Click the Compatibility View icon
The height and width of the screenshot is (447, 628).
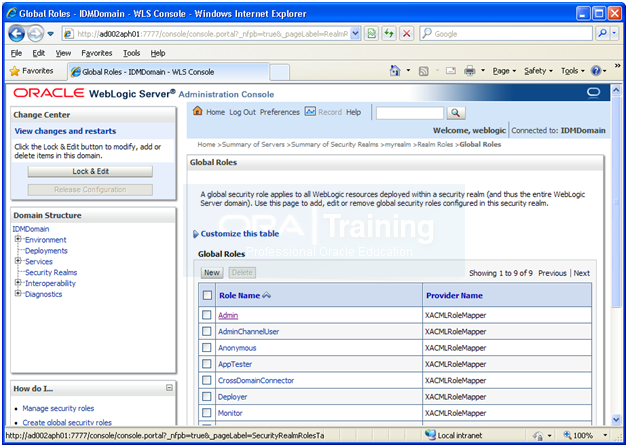[372, 34]
